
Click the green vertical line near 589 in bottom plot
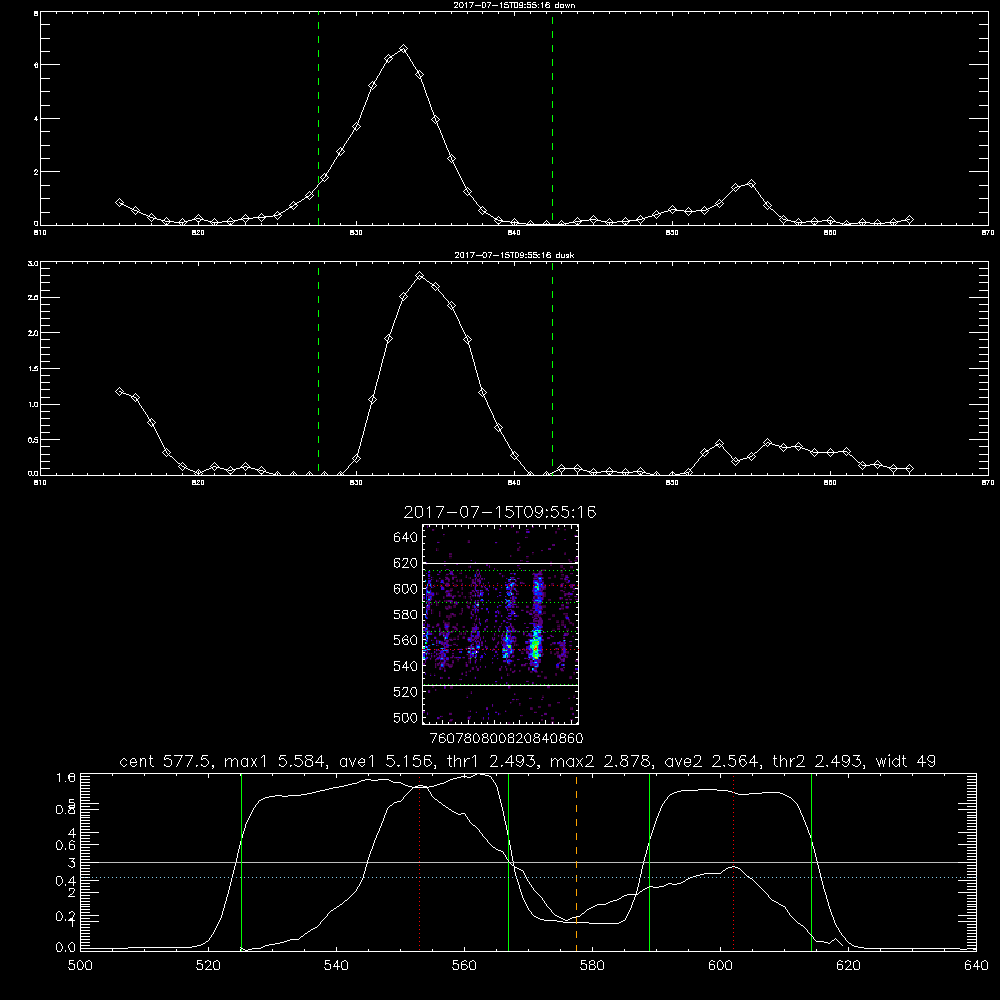[649, 861]
